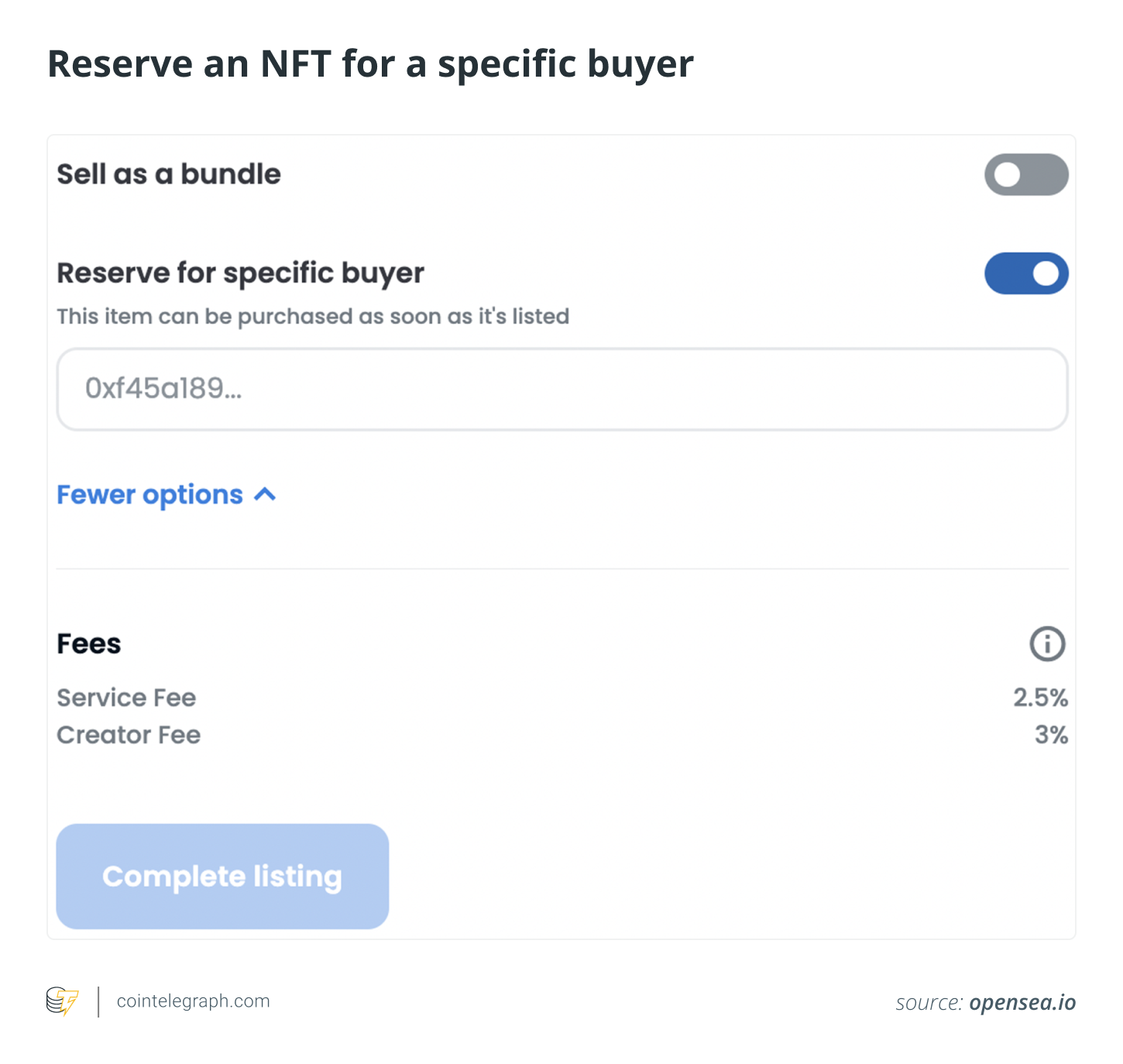Open the cointelegraph.com link
This screenshot has height=1064, width=1123.
pyautogui.click(x=193, y=1001)
